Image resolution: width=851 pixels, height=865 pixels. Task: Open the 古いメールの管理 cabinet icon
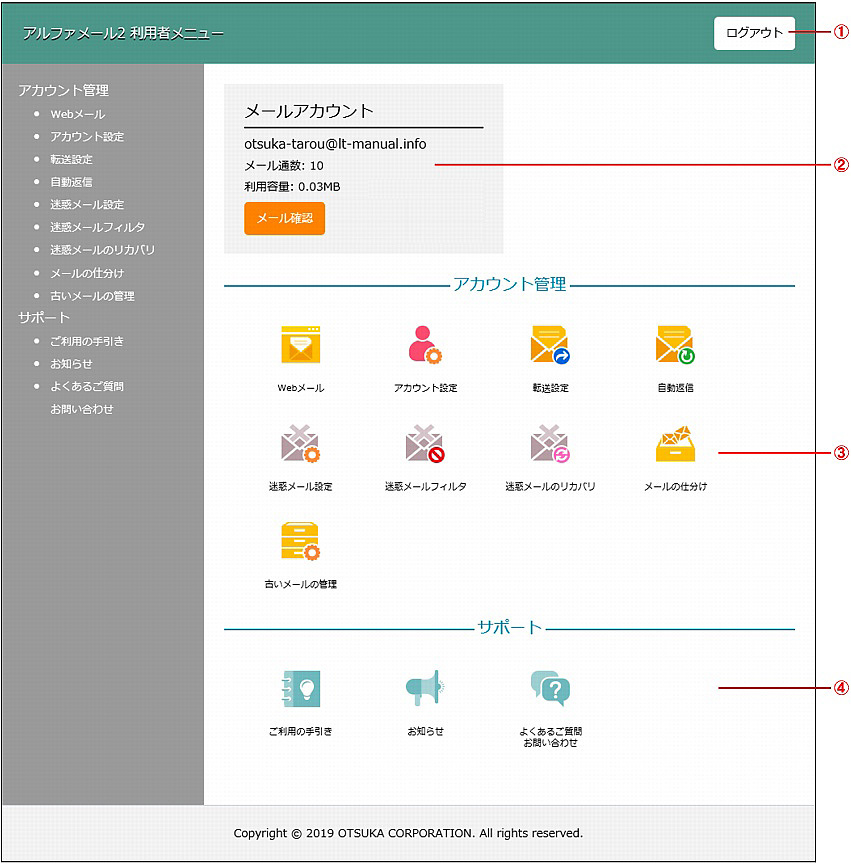[300, 541]
